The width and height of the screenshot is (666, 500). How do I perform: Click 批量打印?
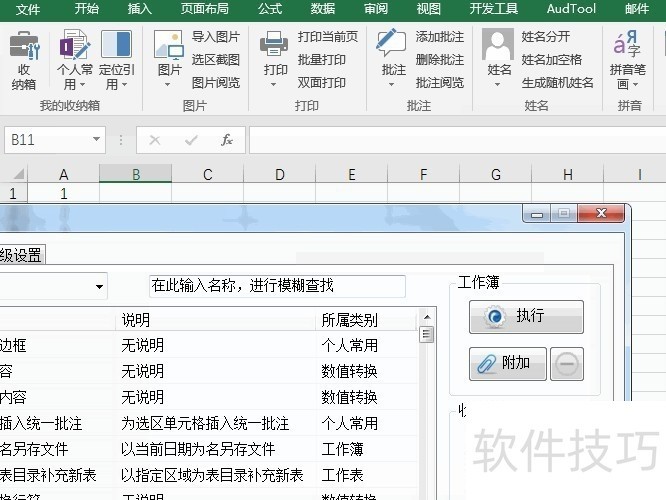coord(322,60)
